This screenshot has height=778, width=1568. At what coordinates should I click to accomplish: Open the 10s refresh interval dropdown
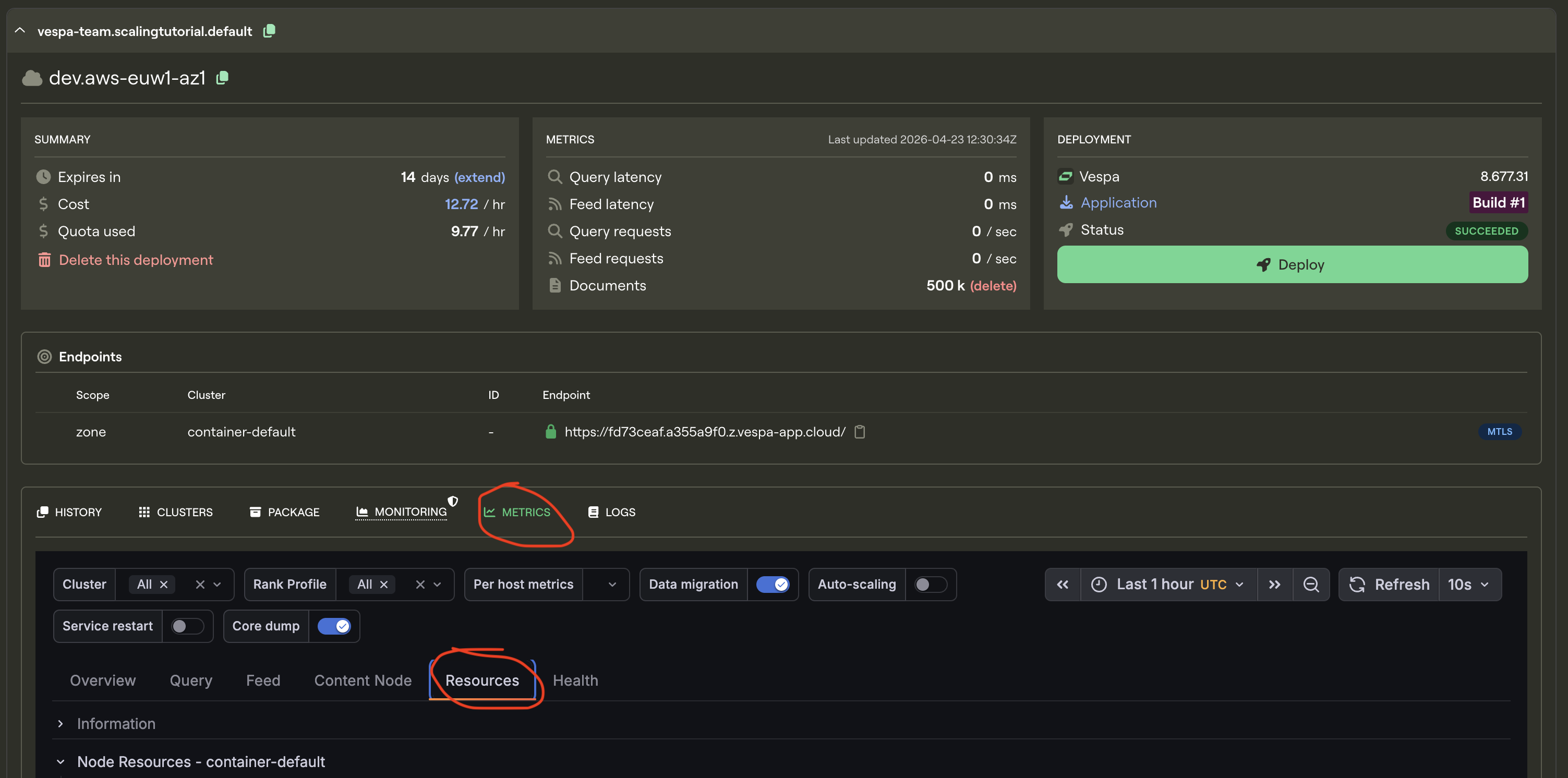point(1469,584)
